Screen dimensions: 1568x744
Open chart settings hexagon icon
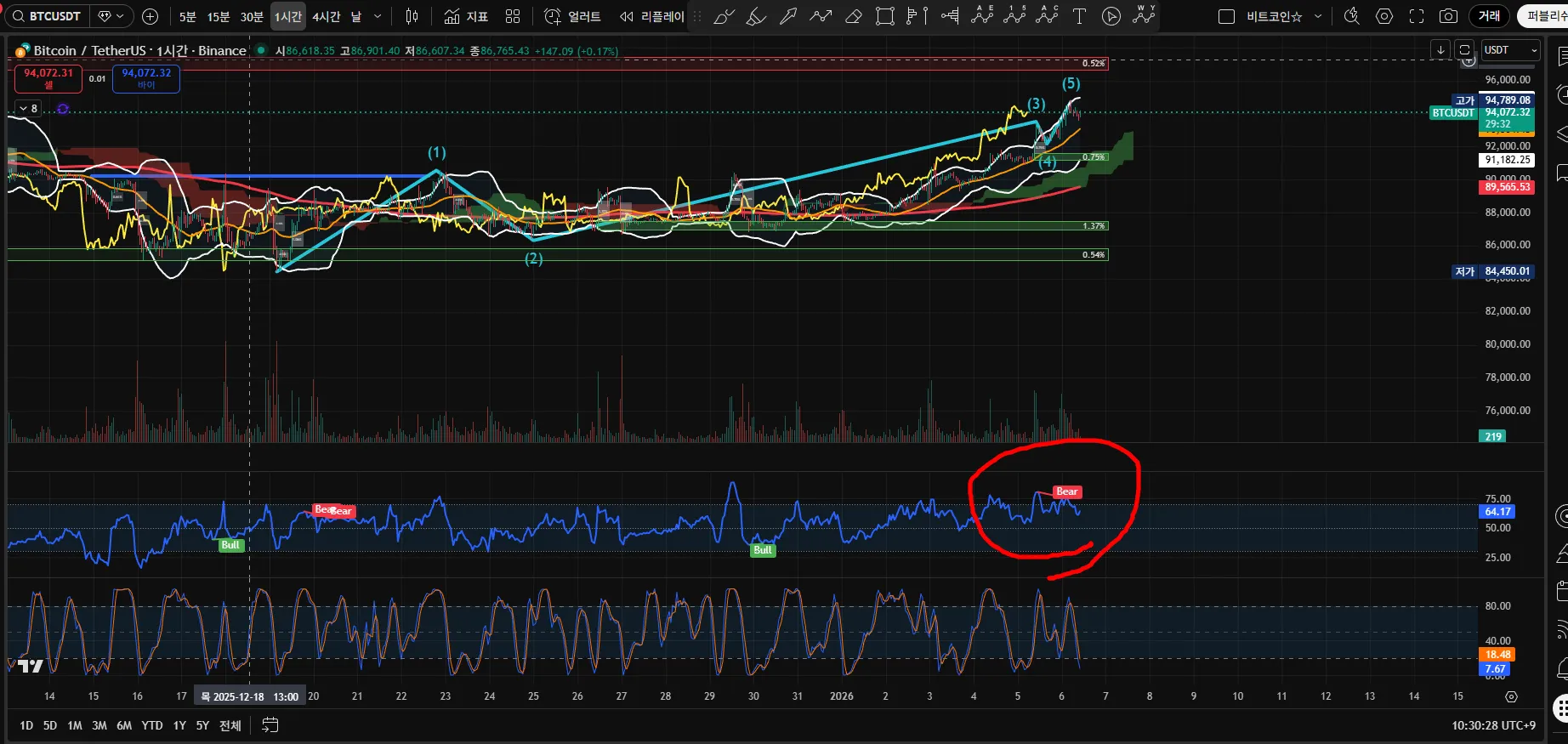point(1384,16)
